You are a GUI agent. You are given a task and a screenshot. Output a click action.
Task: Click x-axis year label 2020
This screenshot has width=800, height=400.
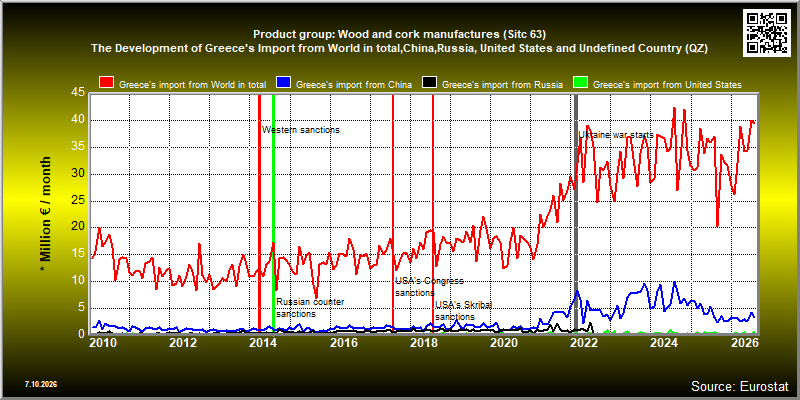click(x=505, y=342)
